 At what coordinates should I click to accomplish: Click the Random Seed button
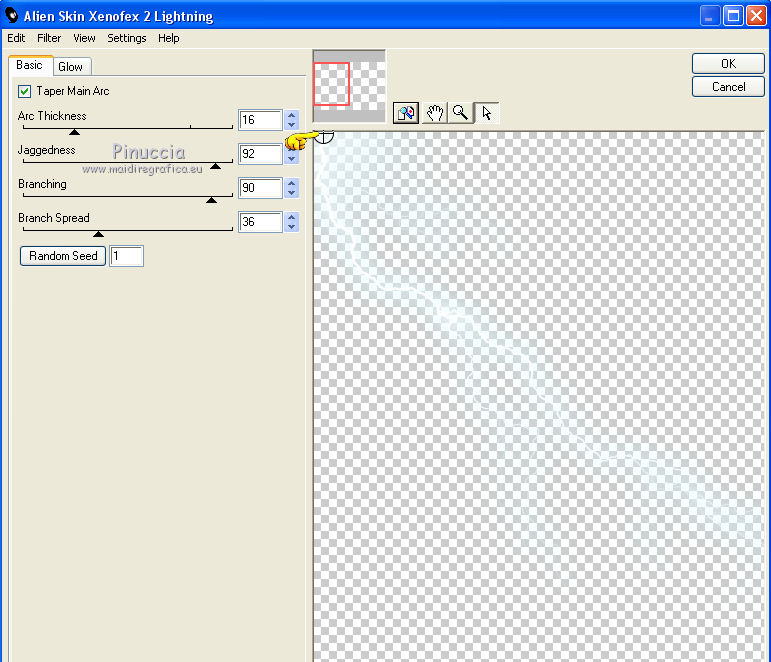click(x=63, y=256)
